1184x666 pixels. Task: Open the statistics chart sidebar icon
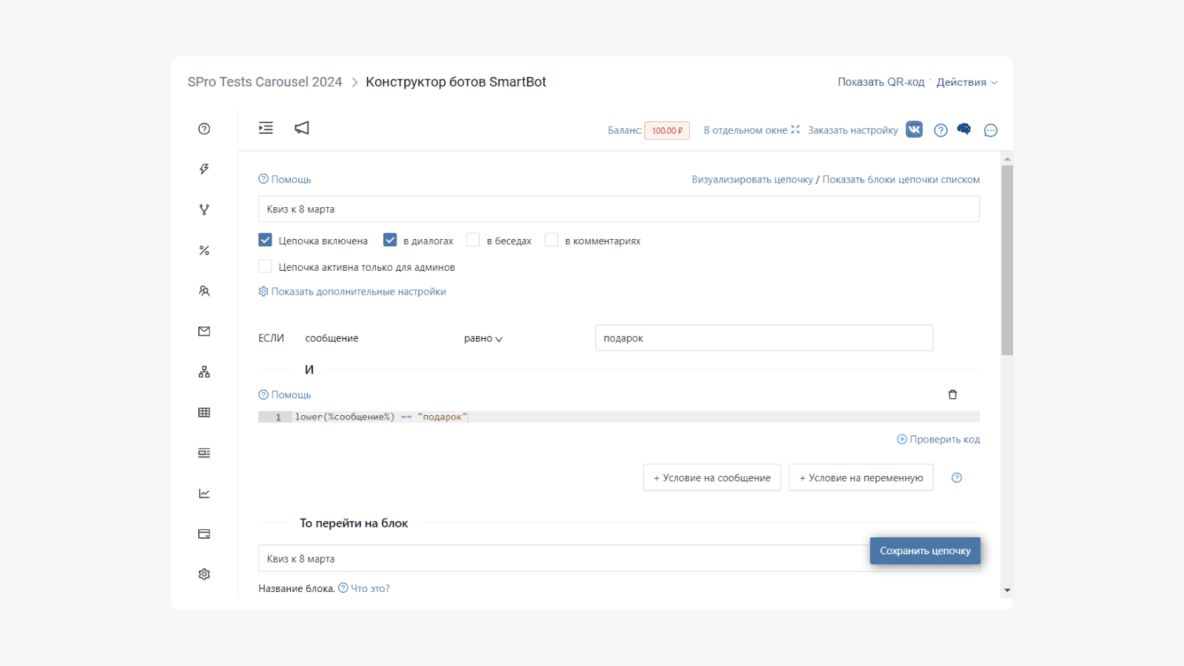pos(204,493)
